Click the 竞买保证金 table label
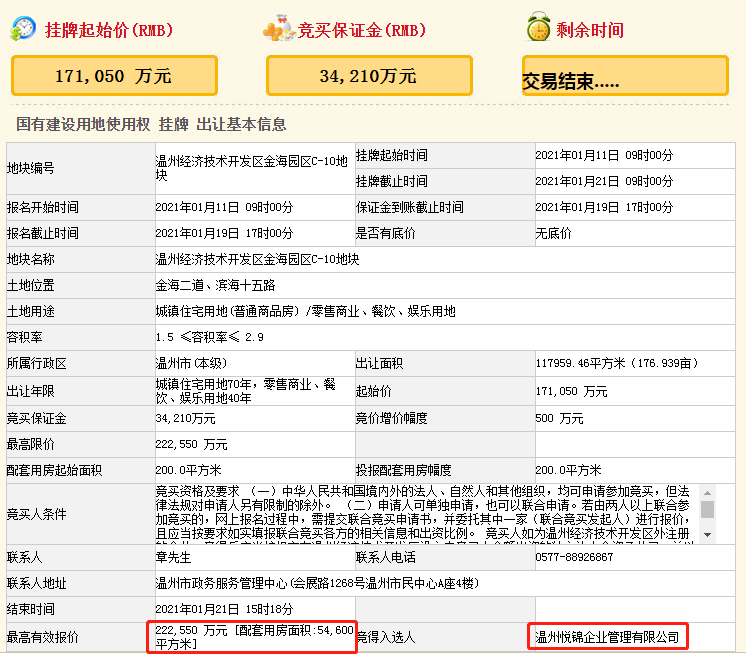 click(x=37, y=419)
